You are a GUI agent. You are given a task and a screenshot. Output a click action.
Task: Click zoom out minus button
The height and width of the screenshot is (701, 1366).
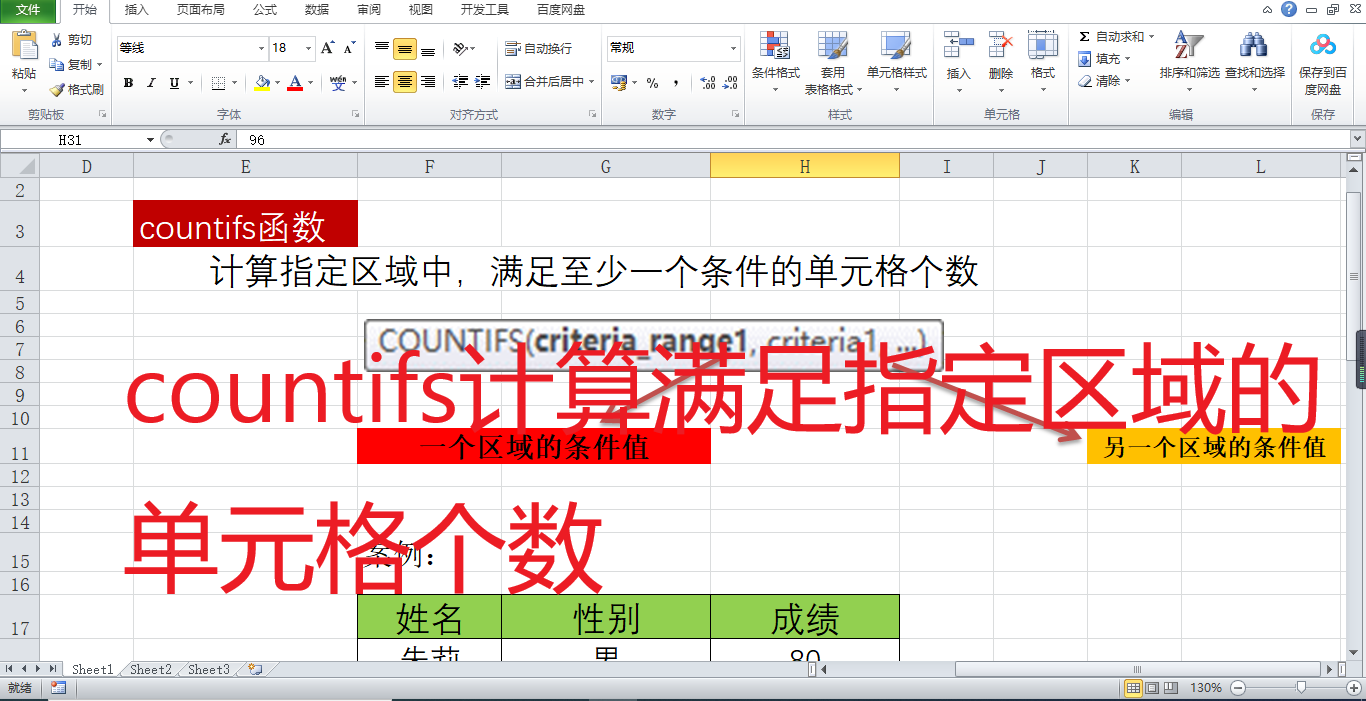tap(1237, 688)
